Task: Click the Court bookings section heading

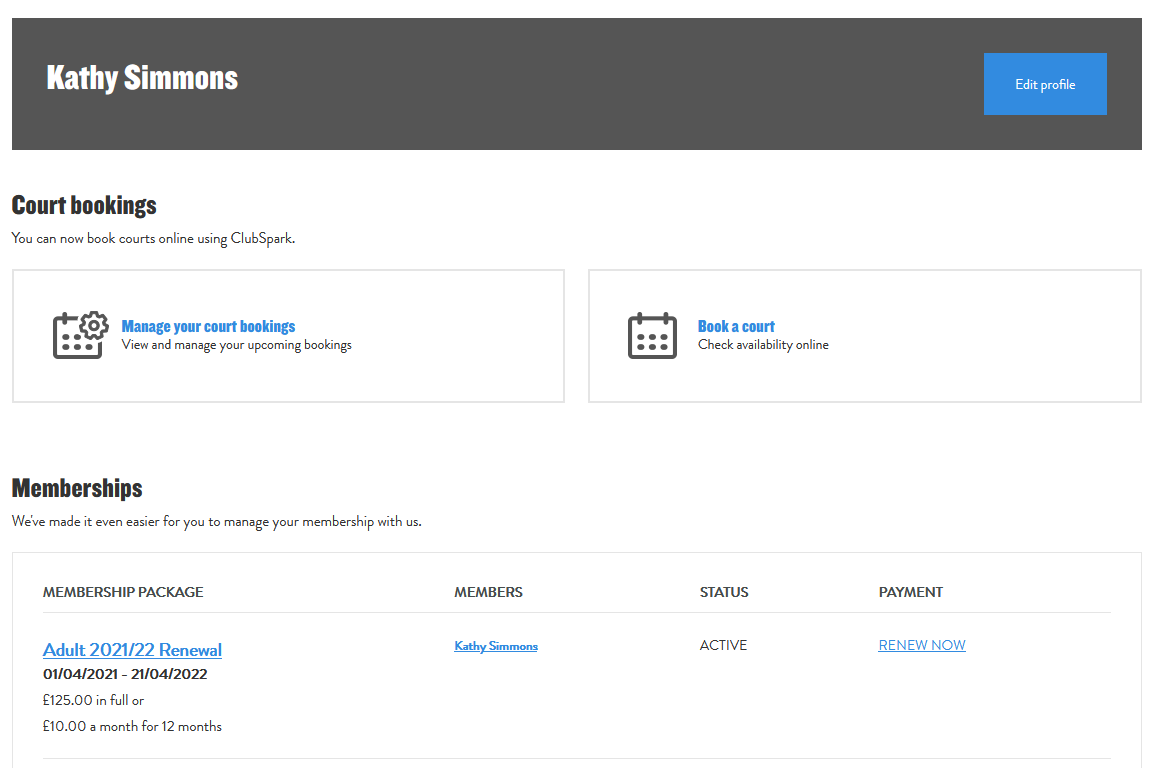Action: 84,205
